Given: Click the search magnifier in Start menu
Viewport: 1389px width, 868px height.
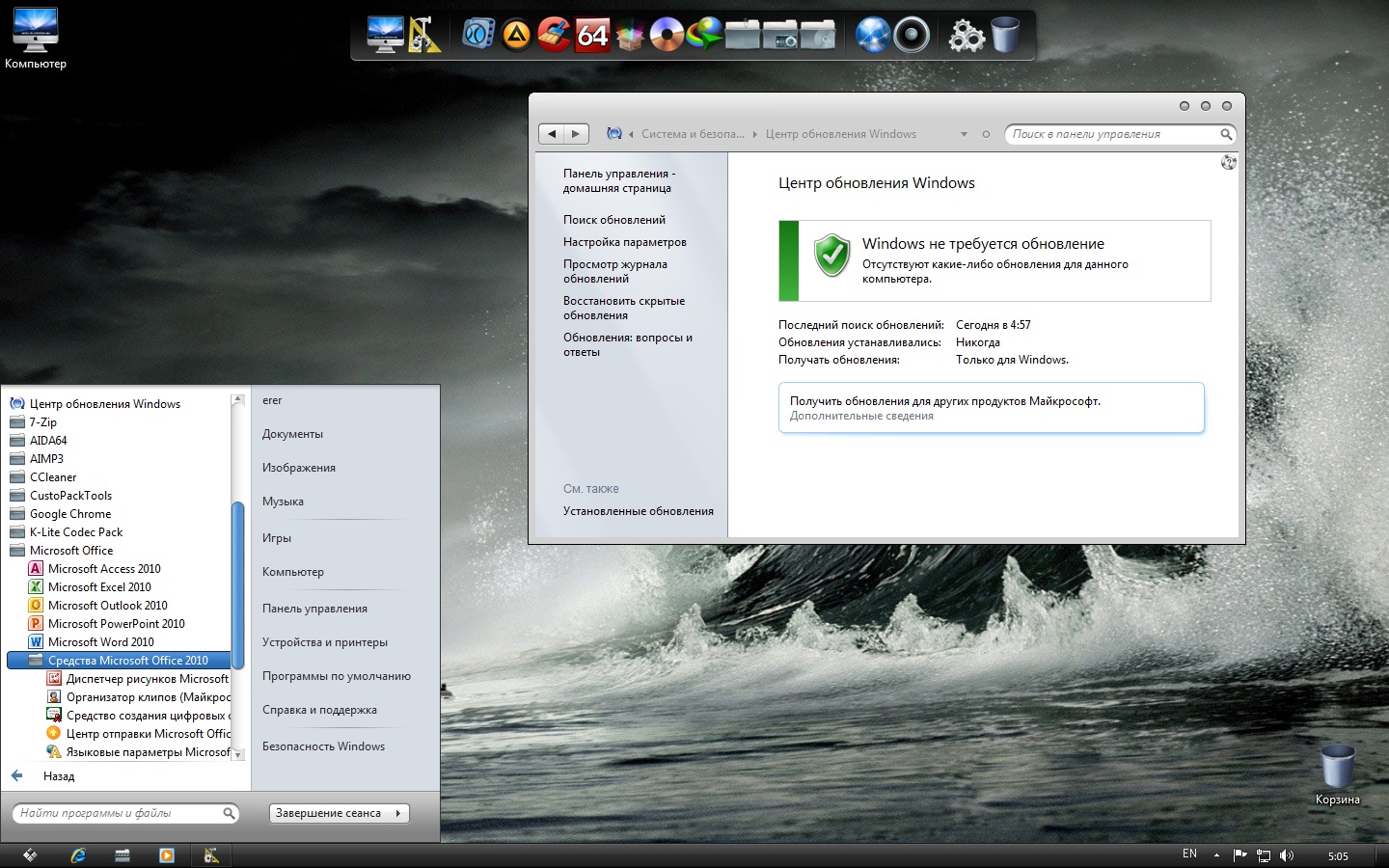Looking at the screenshot, I should [230, 813].
